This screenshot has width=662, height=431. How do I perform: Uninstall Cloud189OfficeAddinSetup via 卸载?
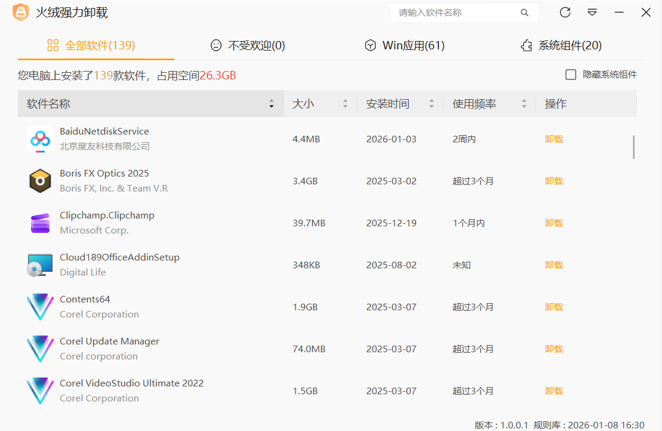click(x=553, y=265)
